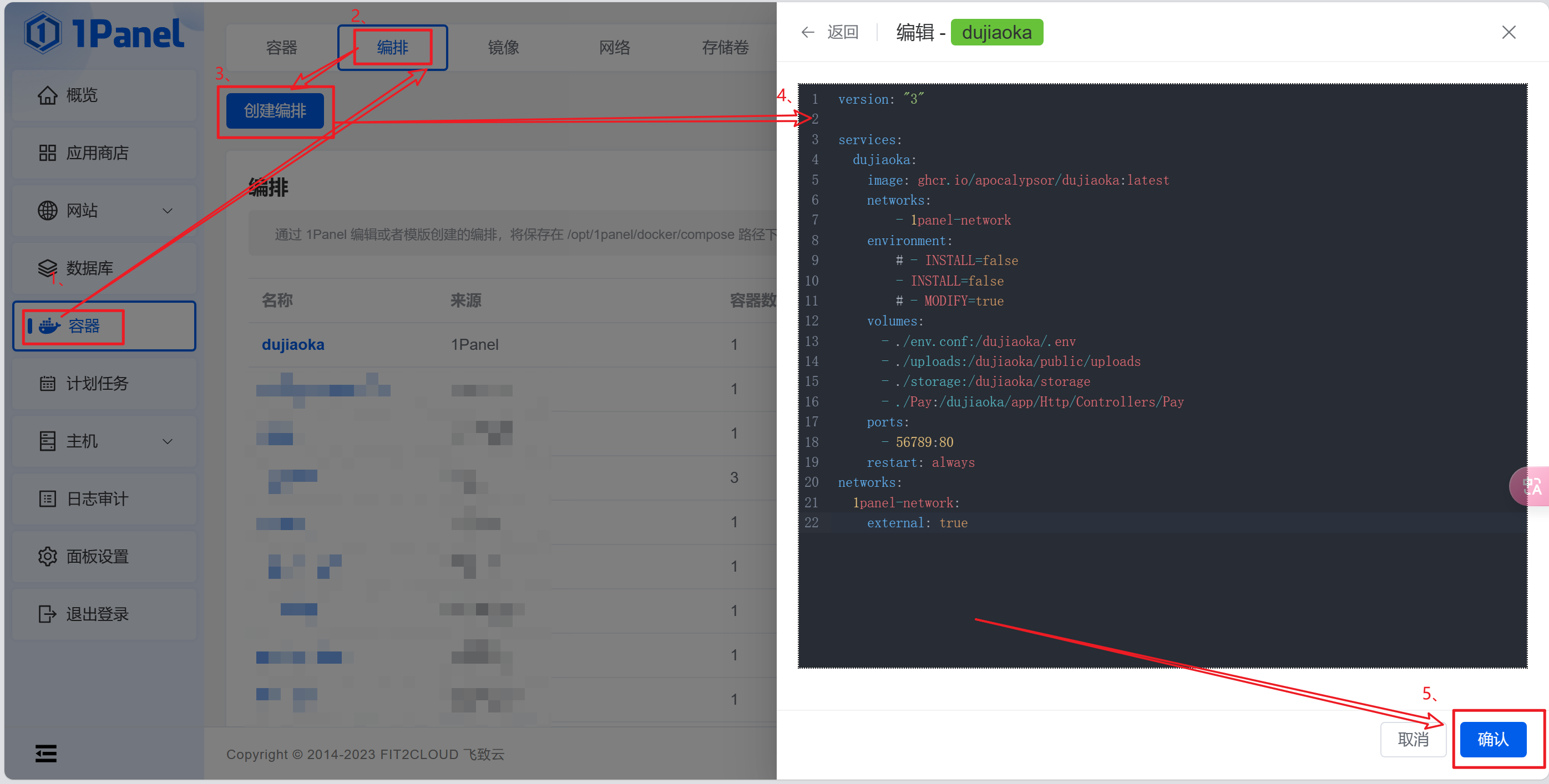Image resolution: width=1549 pixels, height=784 pixels.
Task: Click the 日志审计 log icon
Action: (48, 498)
